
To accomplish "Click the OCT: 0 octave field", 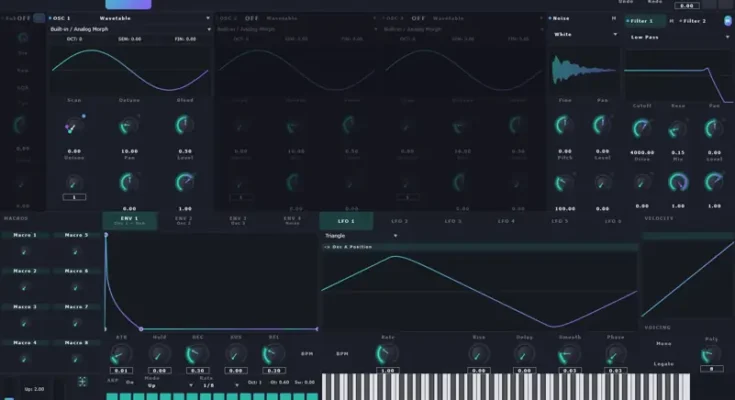I will coord(74,39).
